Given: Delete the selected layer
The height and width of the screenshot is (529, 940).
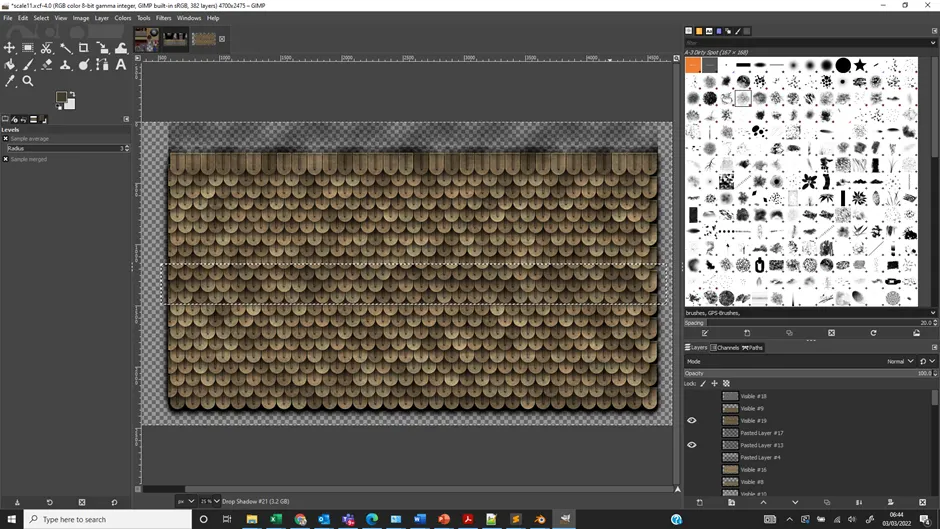Looking at the screenshot, I should tap(922, 502).
